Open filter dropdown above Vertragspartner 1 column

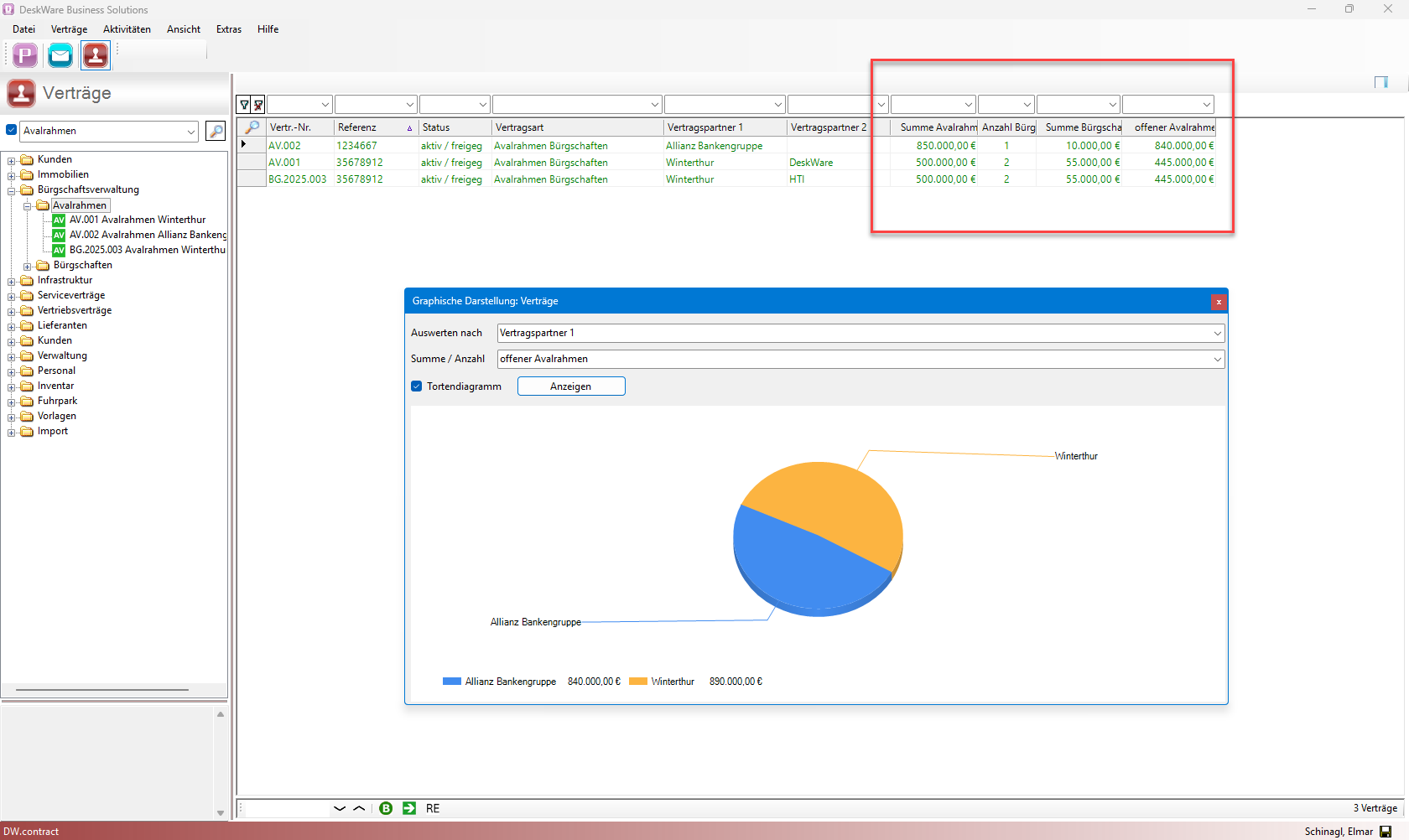pos(778,105)
